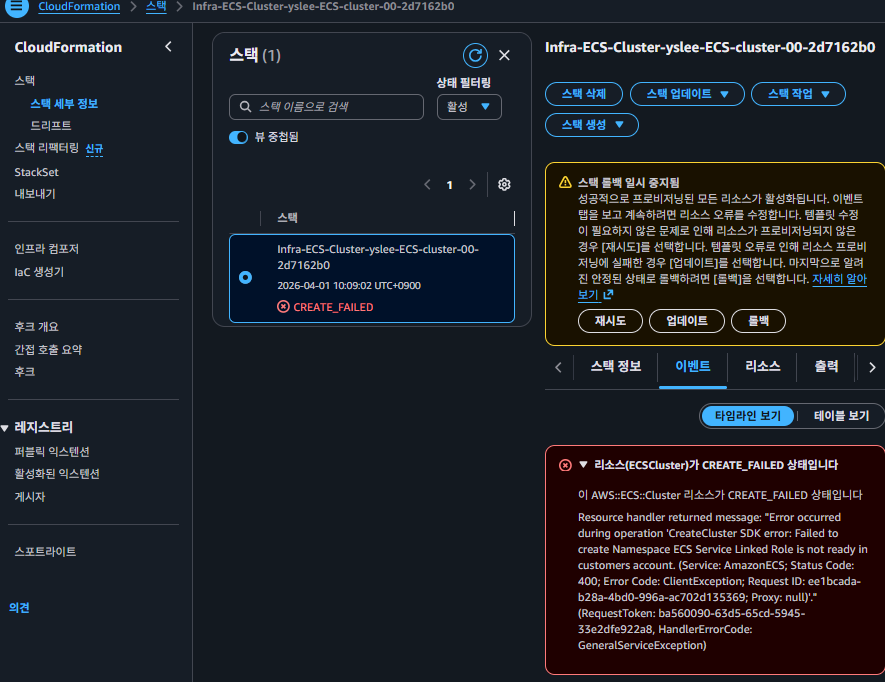Go to next page of stacks
The height and width of the screenshot is (682, 885).
pos(472,185)
